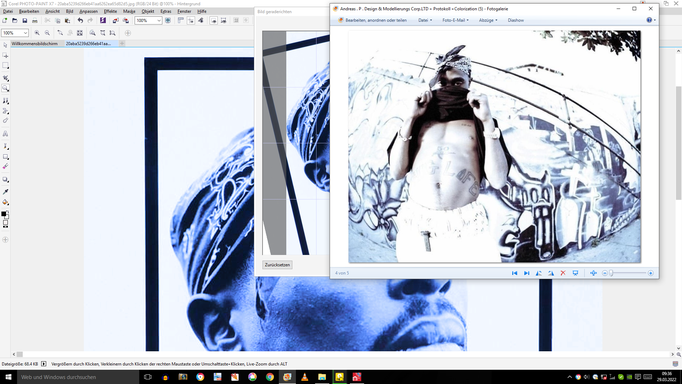The height and width of the screenshot is (384, 682).
Task: Click the Windows search box in taskbar
Action: [78, 377]
